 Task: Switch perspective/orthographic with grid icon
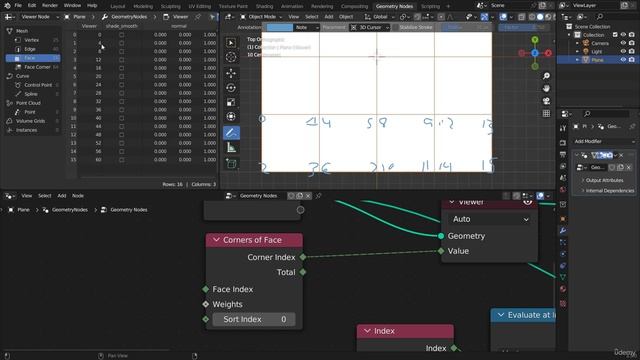coord(546,113)
